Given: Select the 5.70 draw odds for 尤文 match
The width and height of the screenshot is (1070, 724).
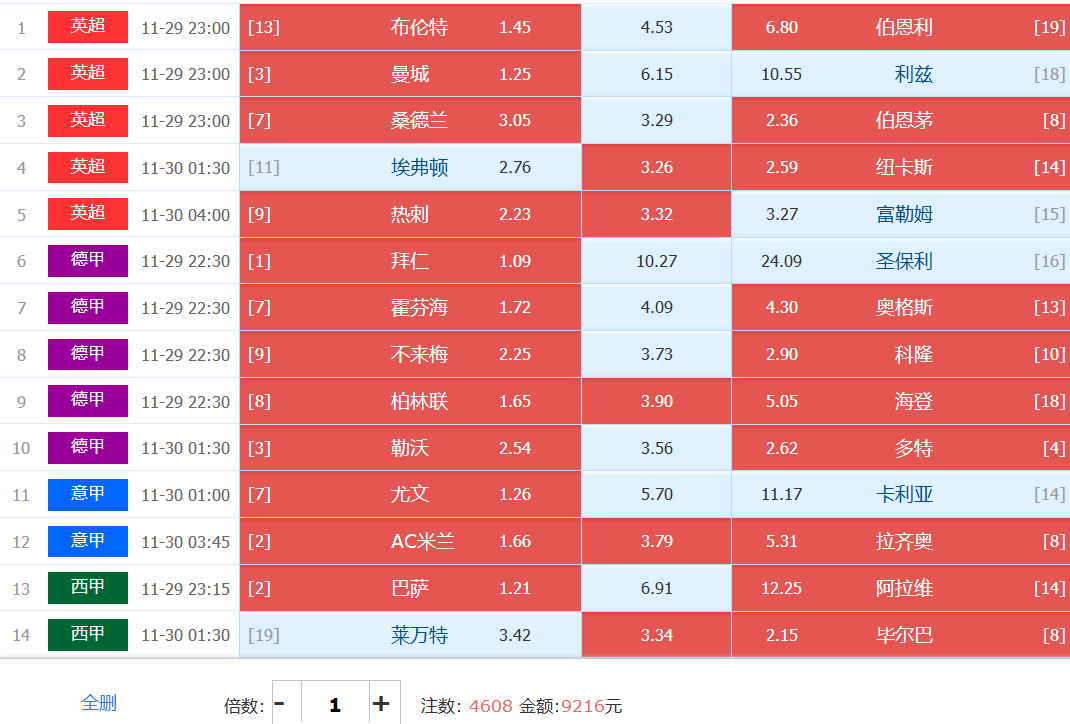Looking at the screenshot, I should coord(656,495).
